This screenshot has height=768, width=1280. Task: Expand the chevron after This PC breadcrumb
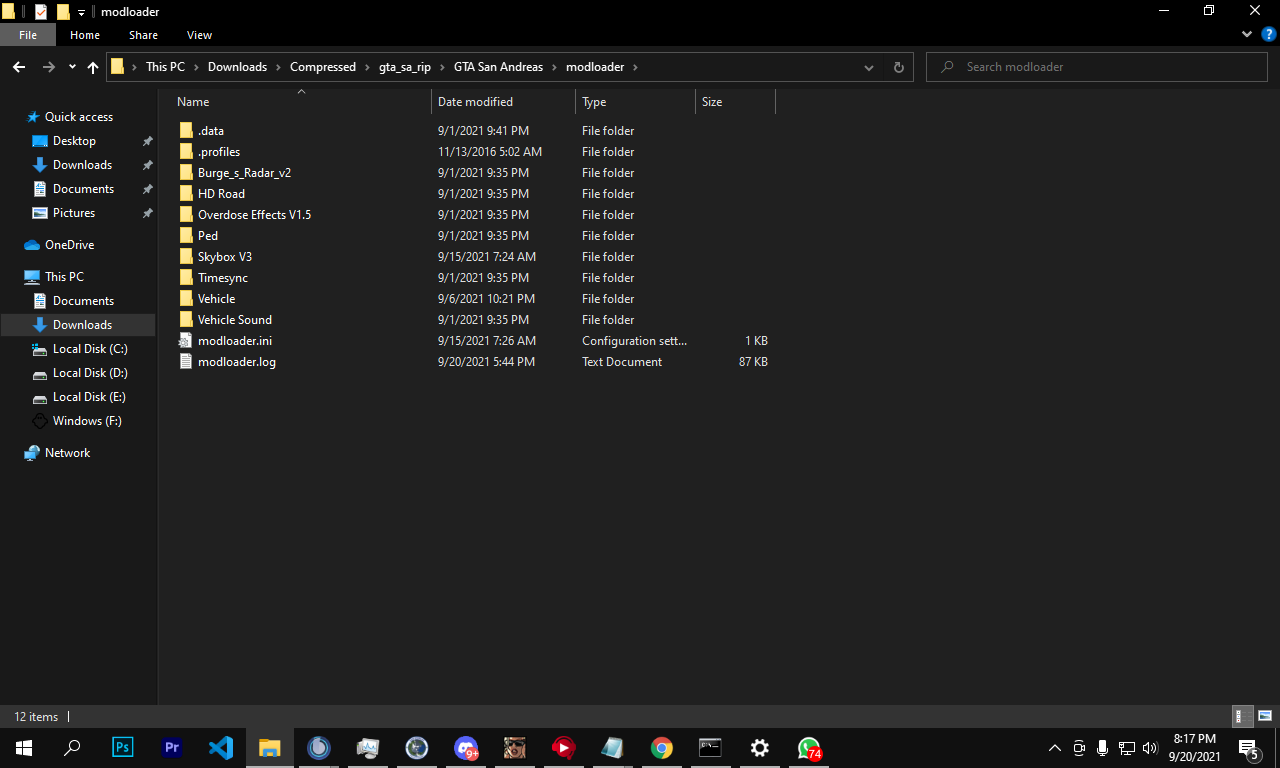pos(196,67)
